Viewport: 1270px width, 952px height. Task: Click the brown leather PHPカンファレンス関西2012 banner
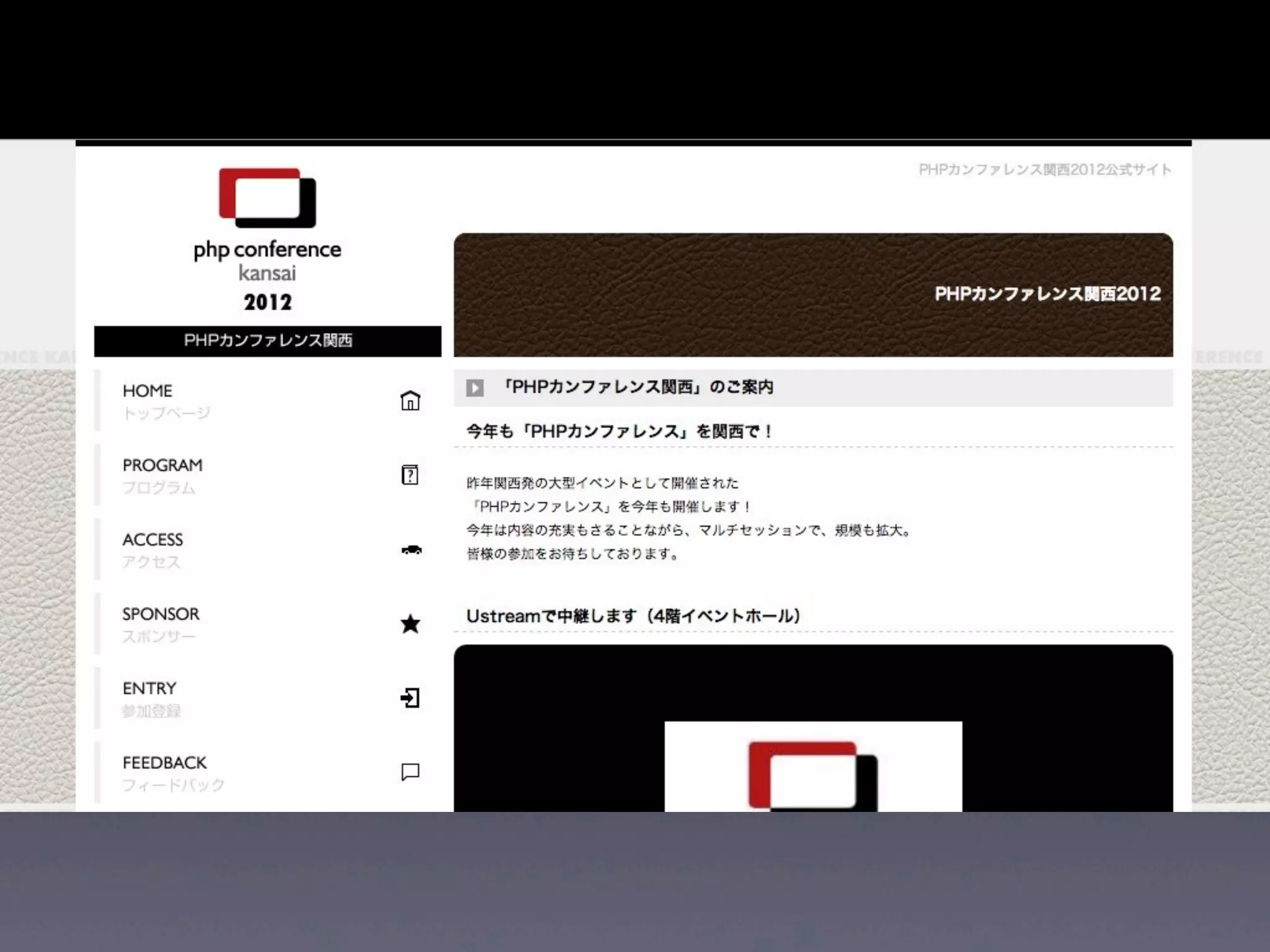(813, 294)
